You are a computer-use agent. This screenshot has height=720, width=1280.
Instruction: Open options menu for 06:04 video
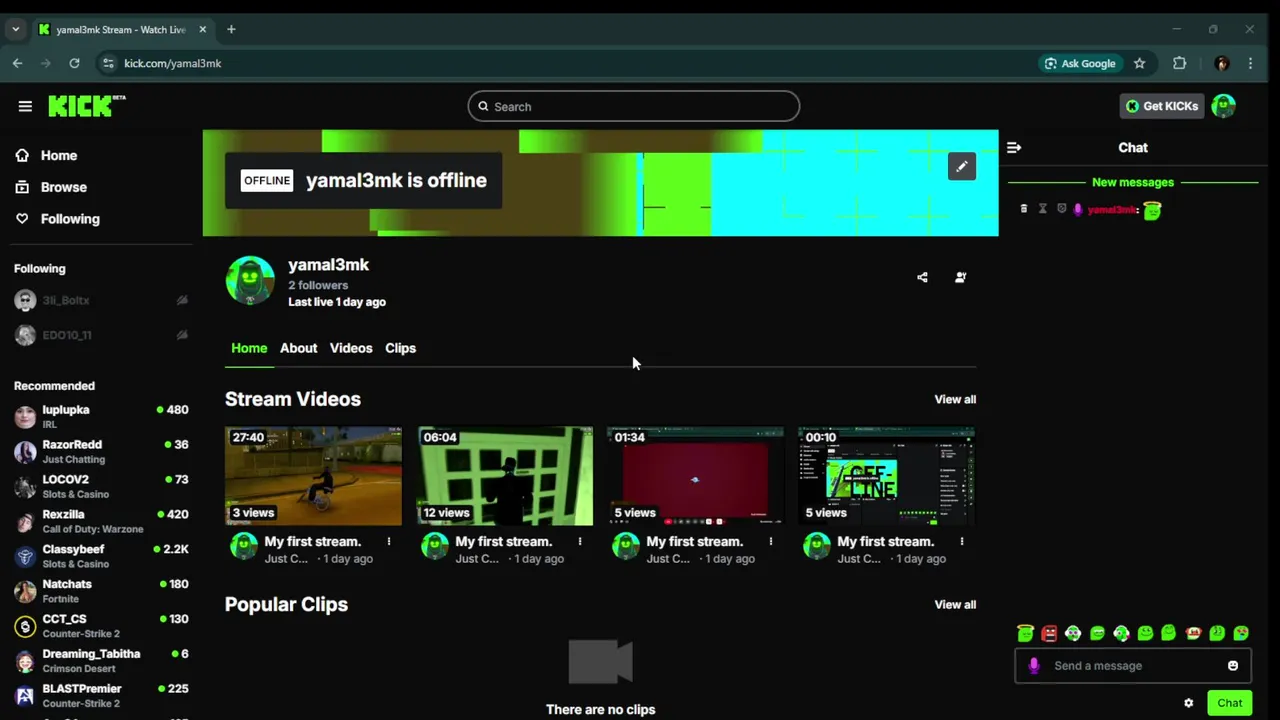click(580, 541)
